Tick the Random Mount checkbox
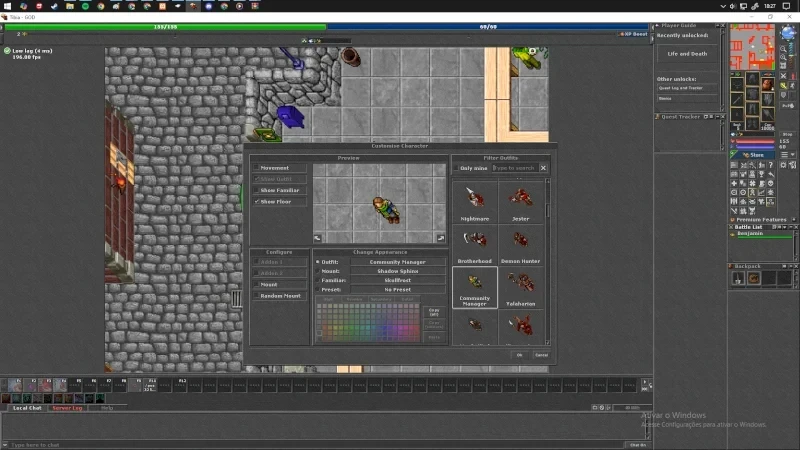This screenshot has width=800, height=450. pos(256,296)
